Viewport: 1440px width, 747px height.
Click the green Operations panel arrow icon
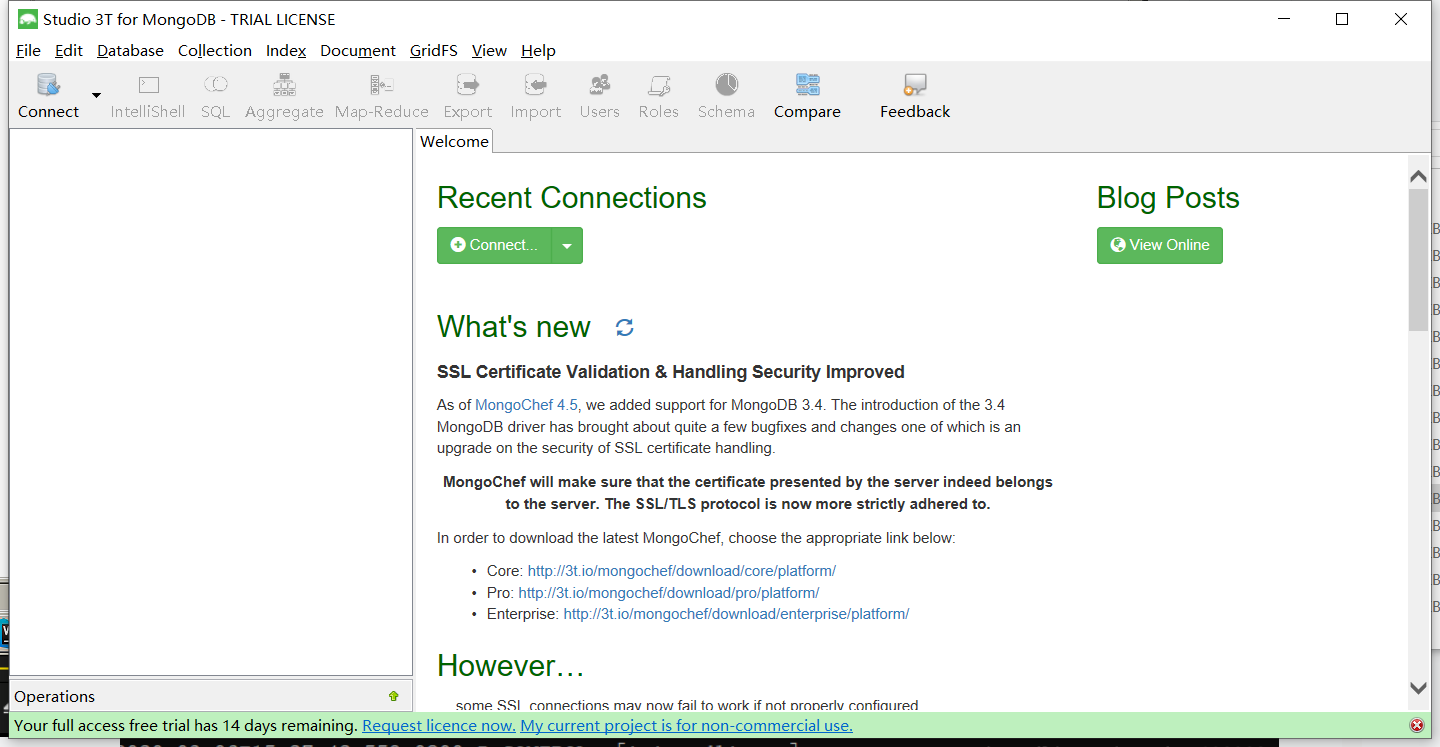click(393, 696)
